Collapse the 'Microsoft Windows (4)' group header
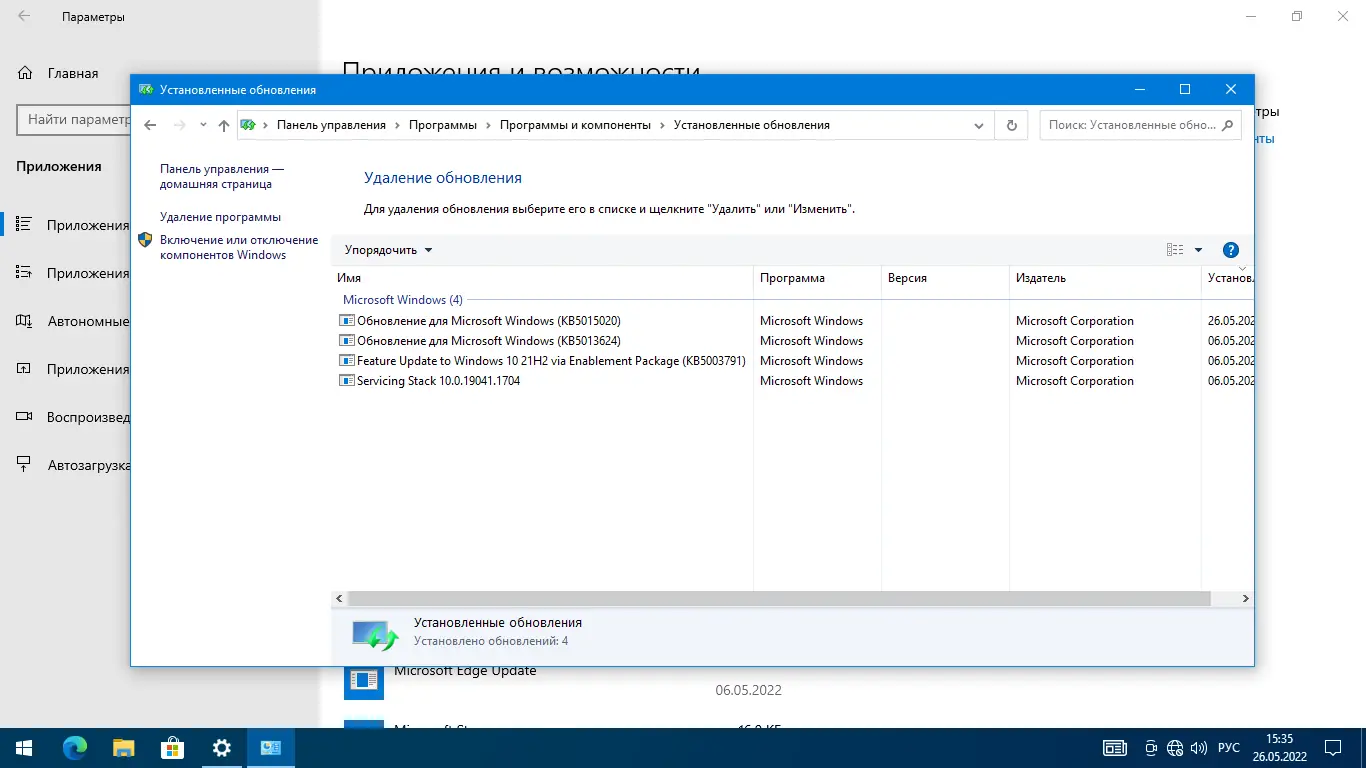Image resolution: width=1366 pixels, height=768 pixels. point(403,300)
